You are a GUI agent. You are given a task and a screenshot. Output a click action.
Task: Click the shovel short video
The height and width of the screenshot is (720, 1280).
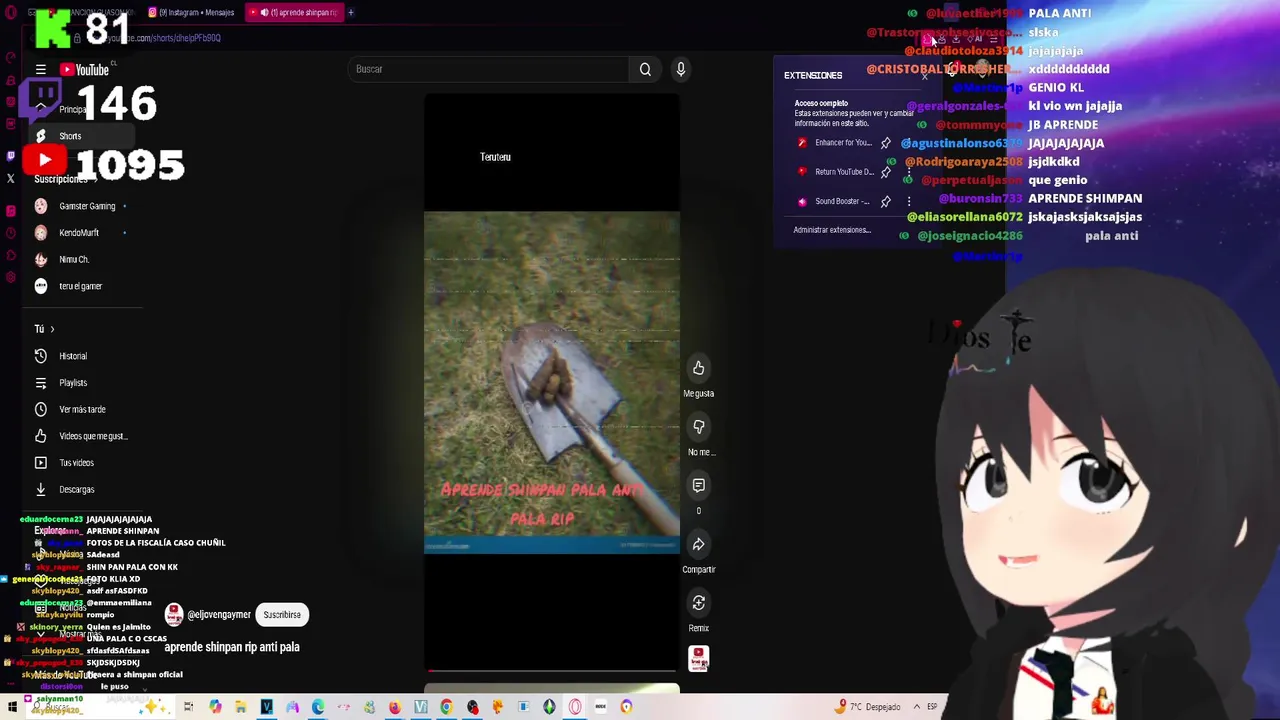(552, 380)
